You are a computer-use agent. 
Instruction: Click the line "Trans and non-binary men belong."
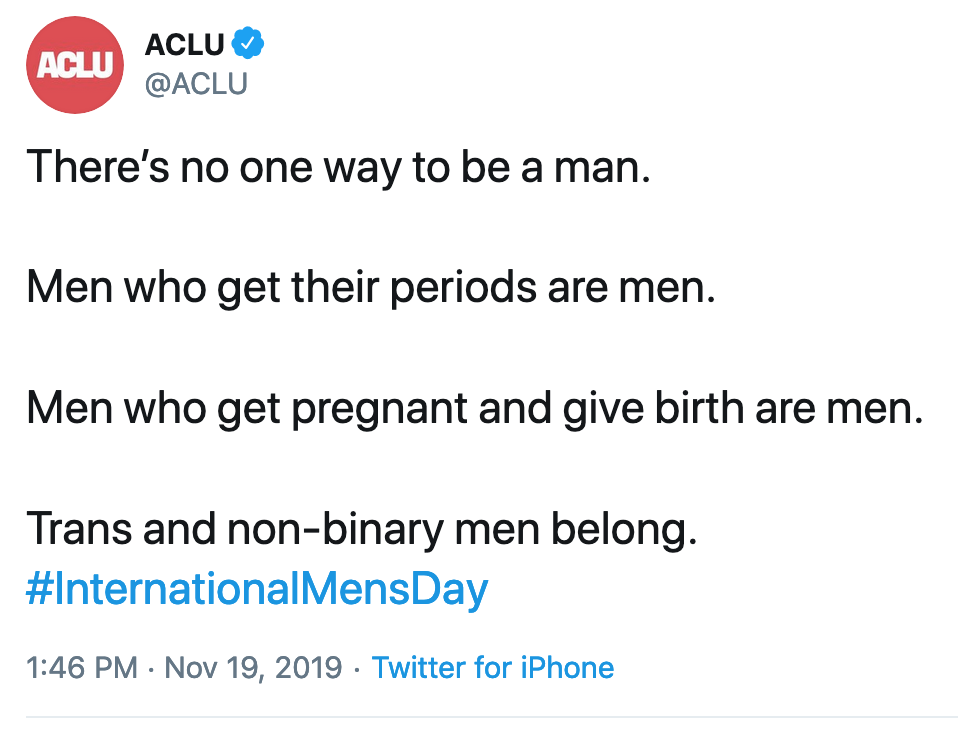click(x=361, y=530)
